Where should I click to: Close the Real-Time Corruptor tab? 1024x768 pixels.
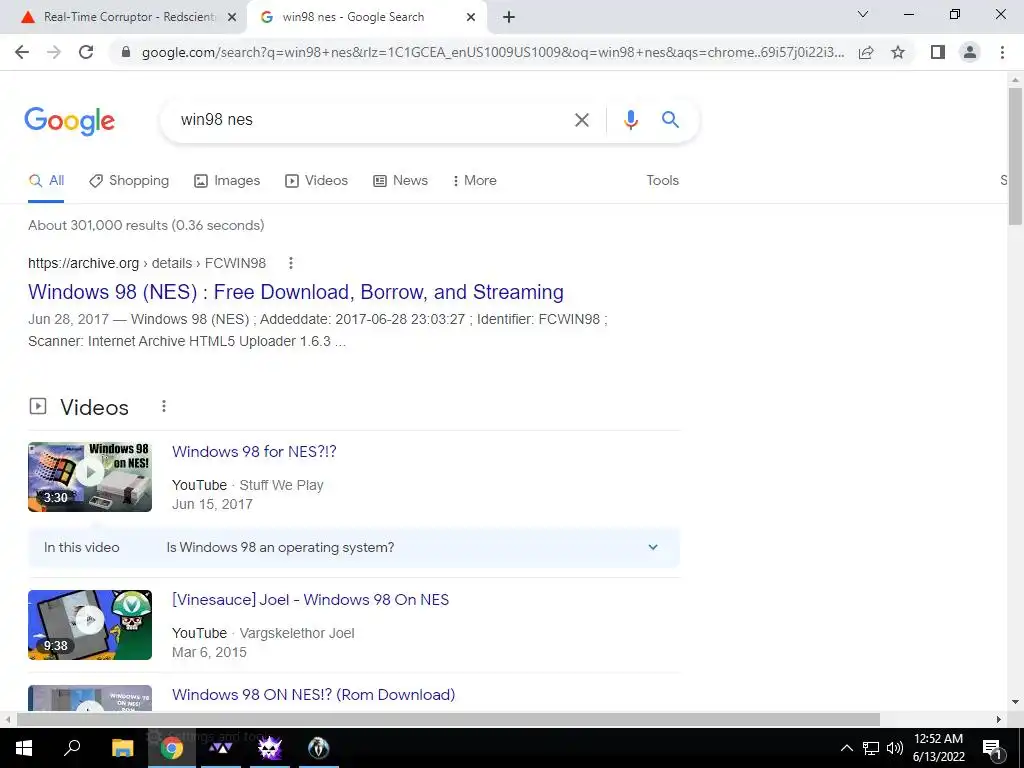coord(231,18)
